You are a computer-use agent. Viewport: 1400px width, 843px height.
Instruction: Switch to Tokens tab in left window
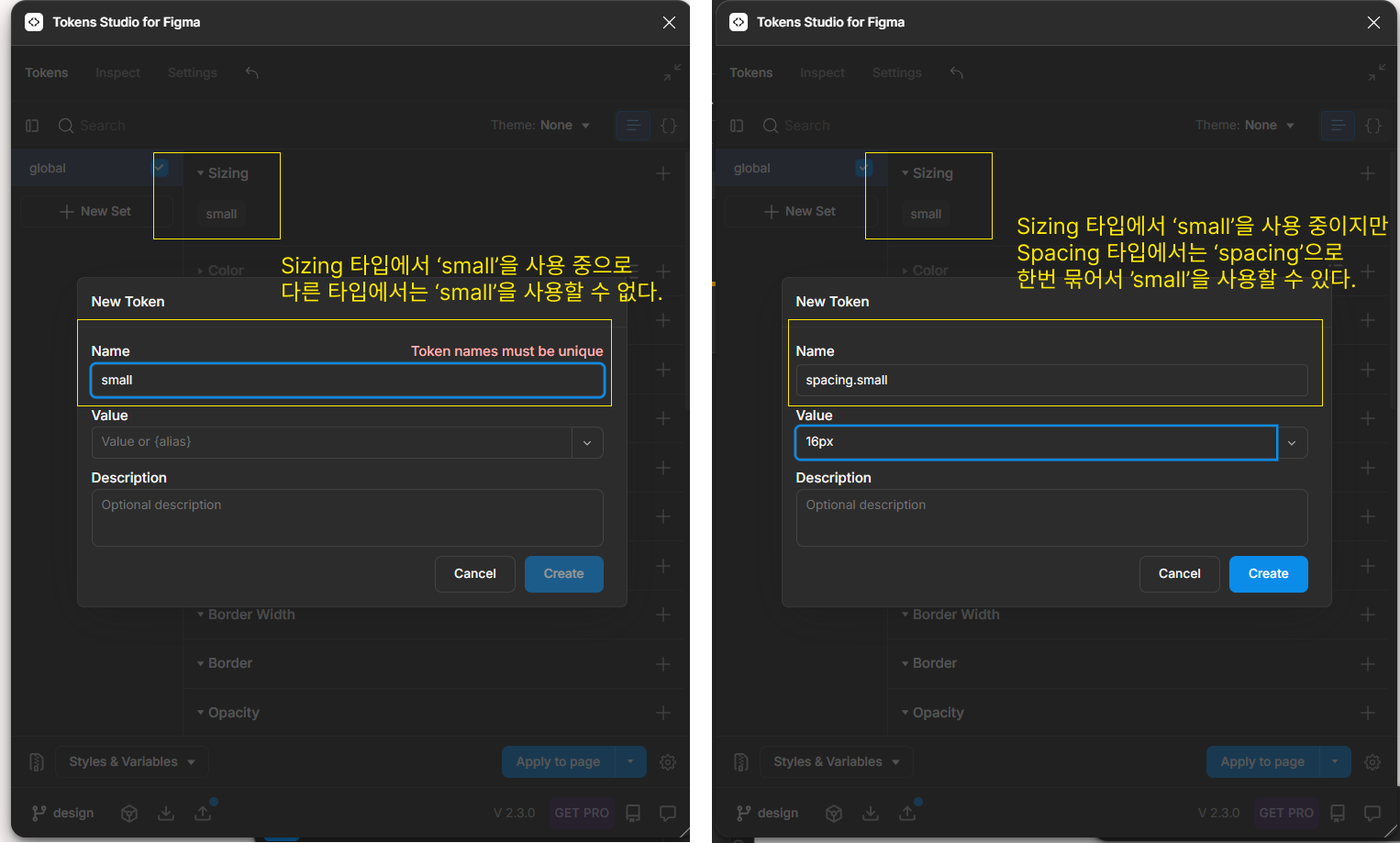point(47,73)
